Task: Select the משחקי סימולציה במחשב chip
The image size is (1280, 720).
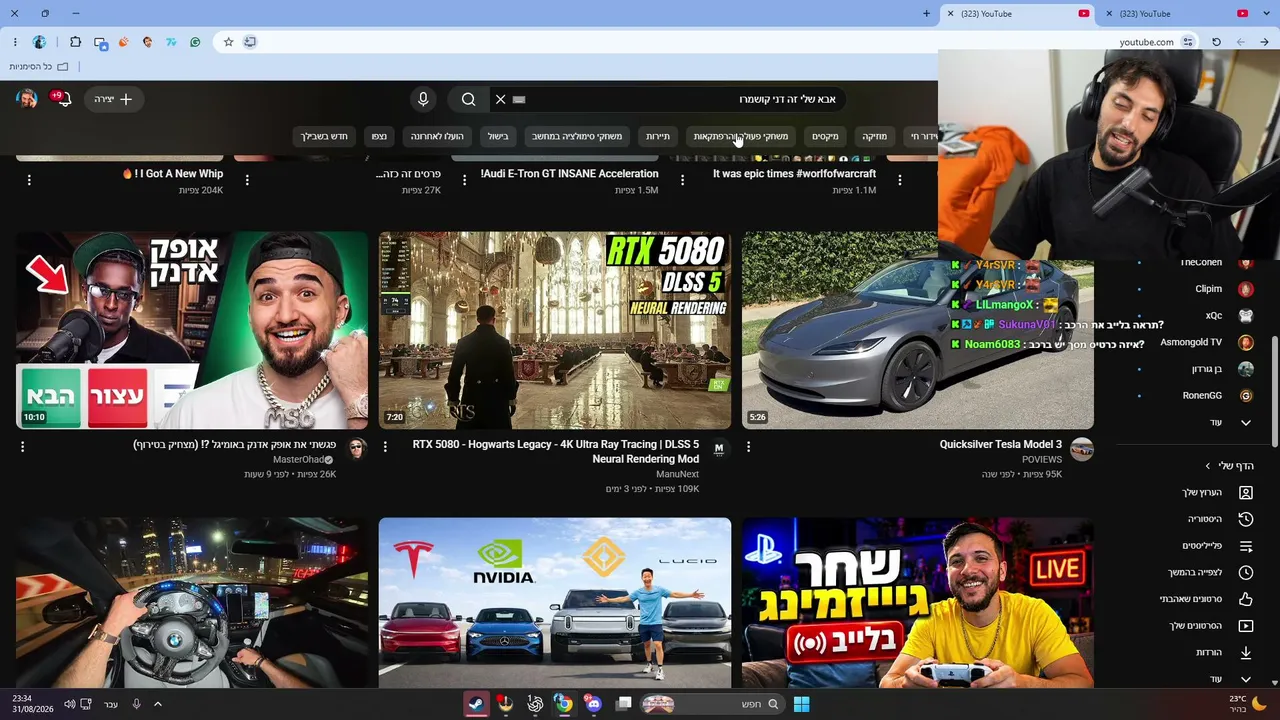Action: coord(577,136)
